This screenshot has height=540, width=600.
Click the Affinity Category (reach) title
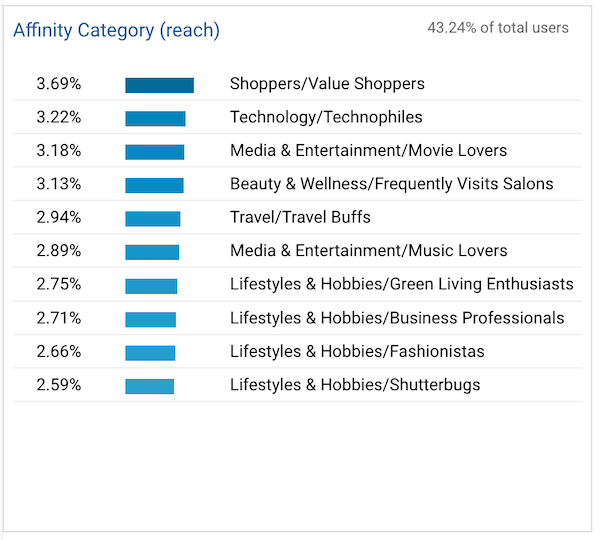pos(116,30)
